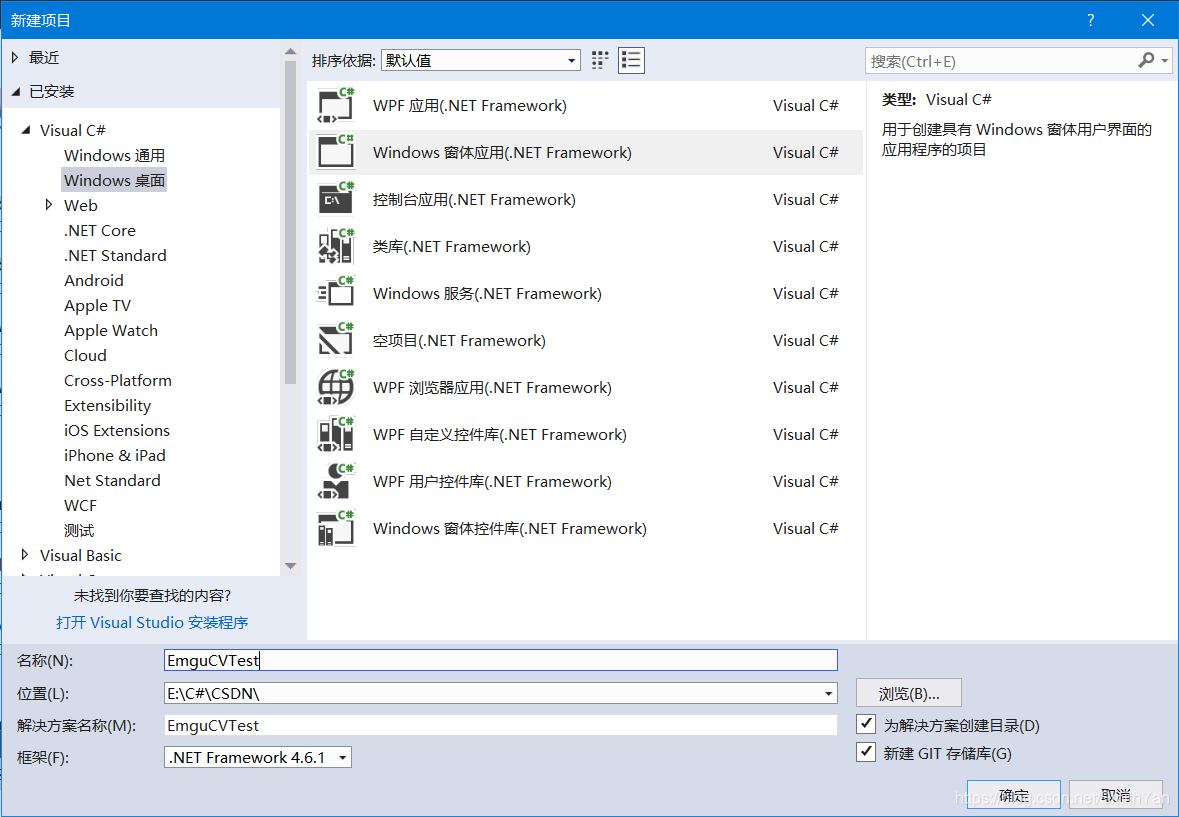Click the 名称 project name field
The width and height of the screenshot is (1179, 817).
coord(501,660)
